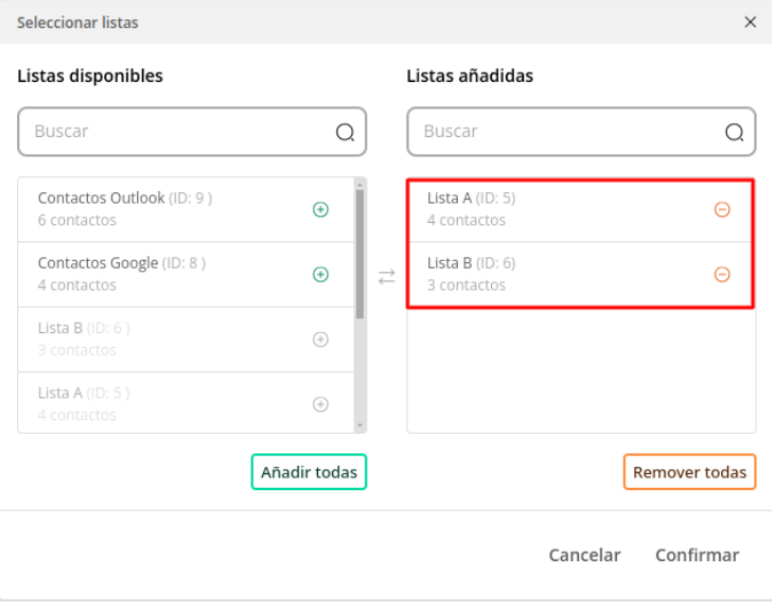Focus the Buscar field under Listas añadidas
This screenshot has width=772, height=611.
point(581,131)
